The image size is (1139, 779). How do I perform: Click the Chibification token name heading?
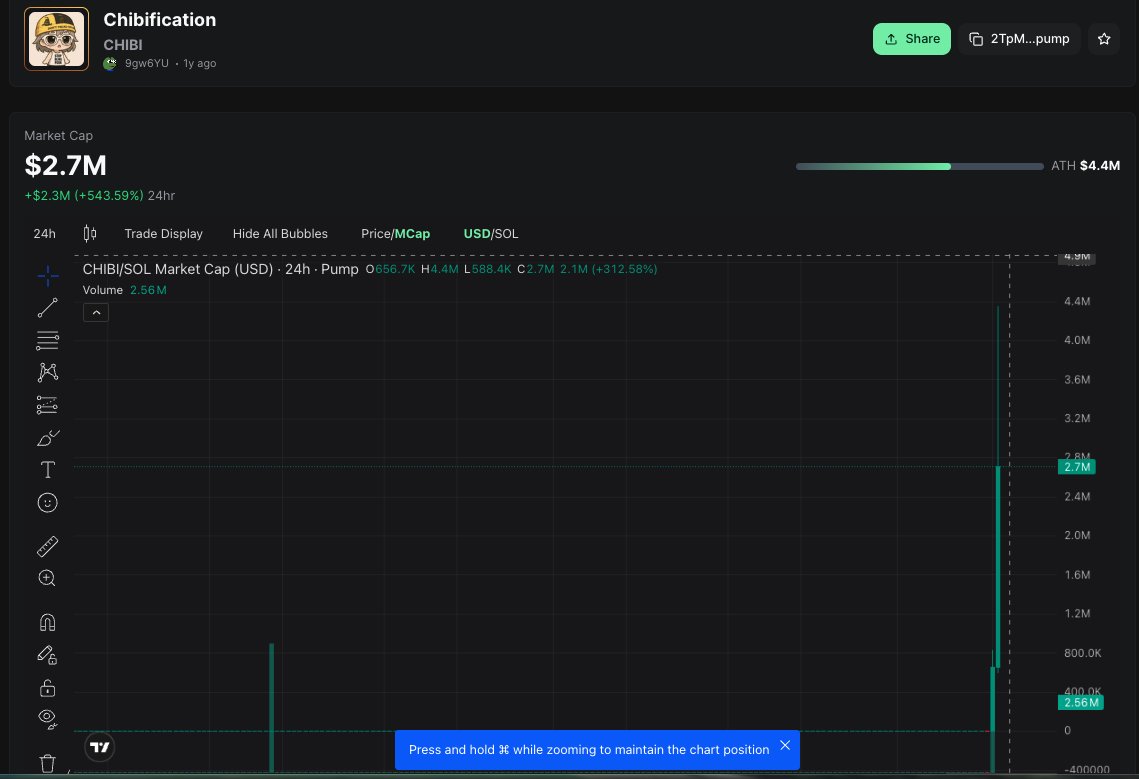point(160,20)
